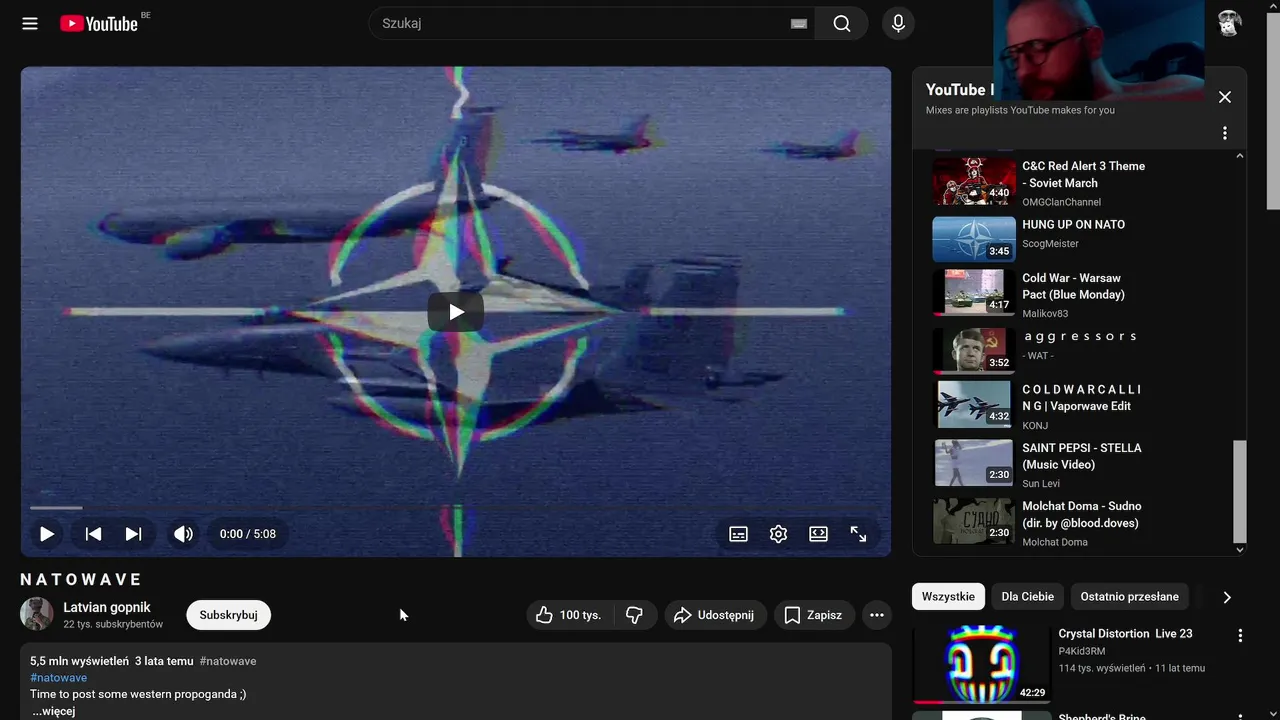Open Crystal Distortion Live 23 thumbnail
Screen dimensions: 1280x720
point(981,664)
